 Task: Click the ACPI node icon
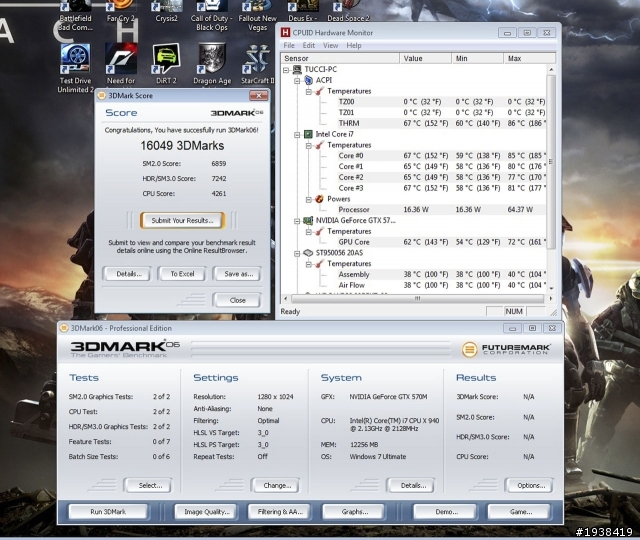tap(309, 80)
